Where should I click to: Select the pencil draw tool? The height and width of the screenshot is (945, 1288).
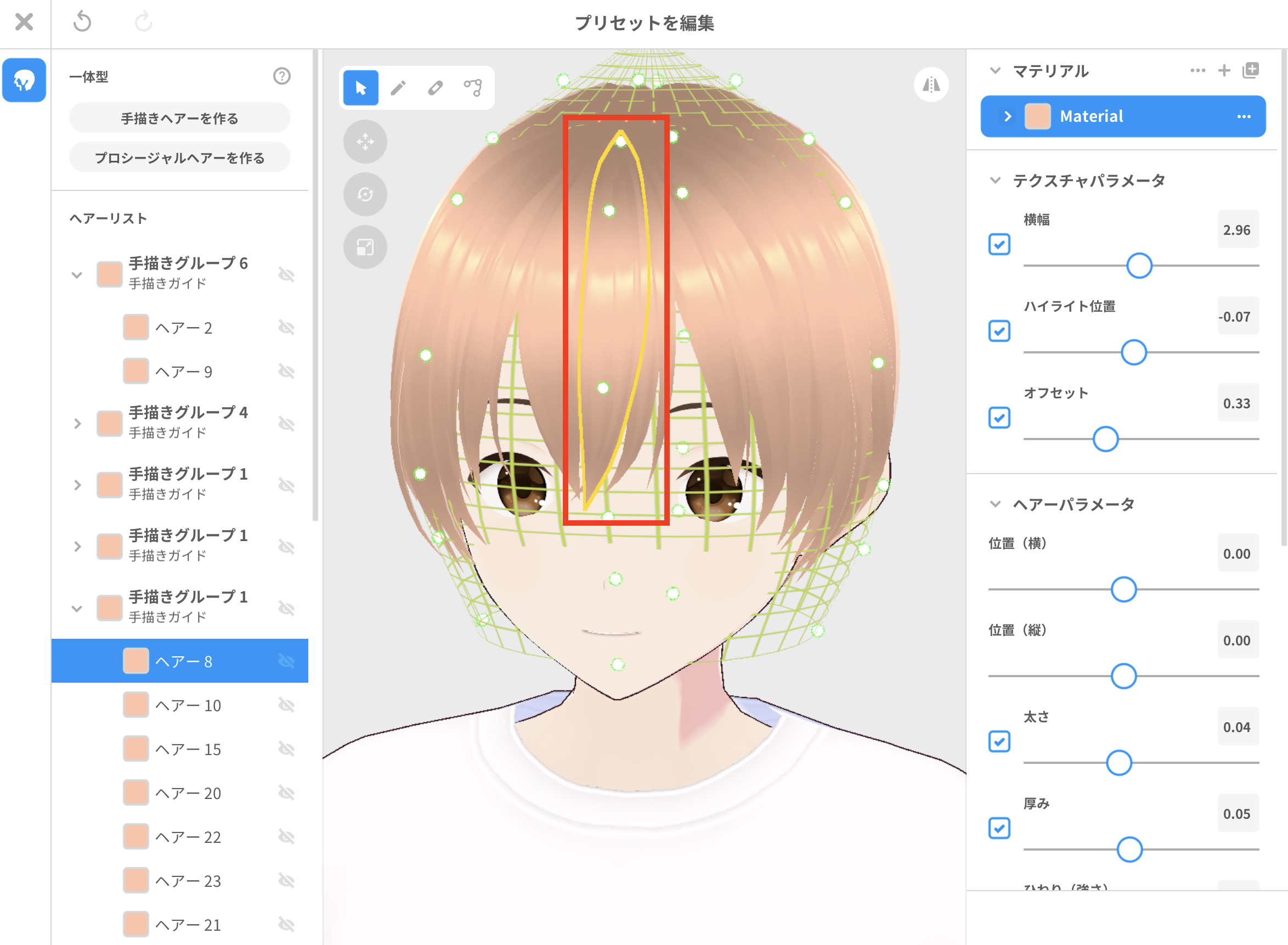(x=398, y=87)
